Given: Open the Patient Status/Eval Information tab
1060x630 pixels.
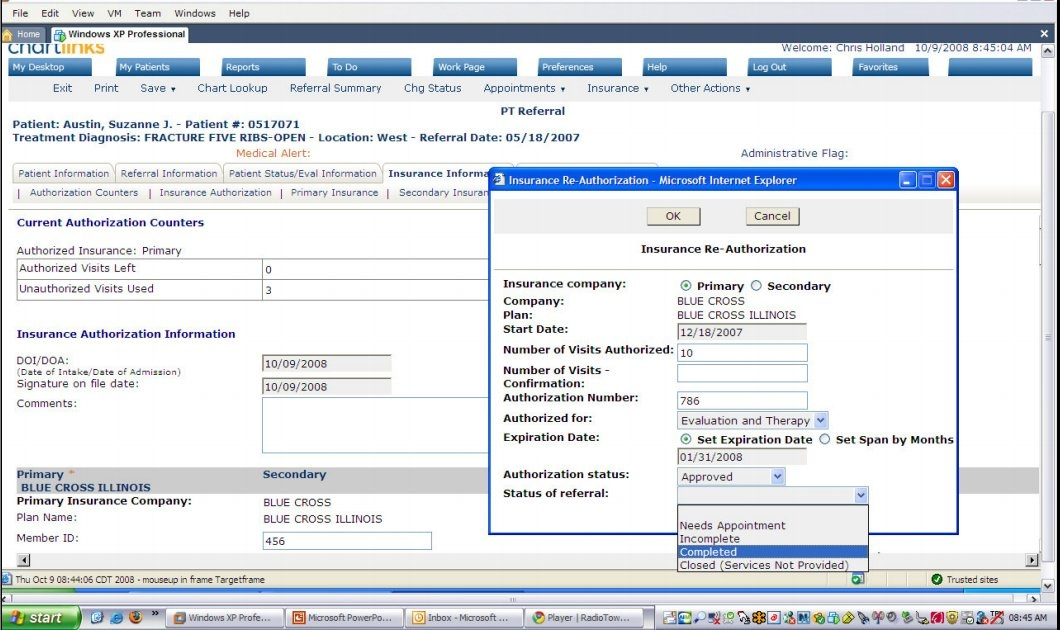Looking at the screenshot, I should coord(302,174).
